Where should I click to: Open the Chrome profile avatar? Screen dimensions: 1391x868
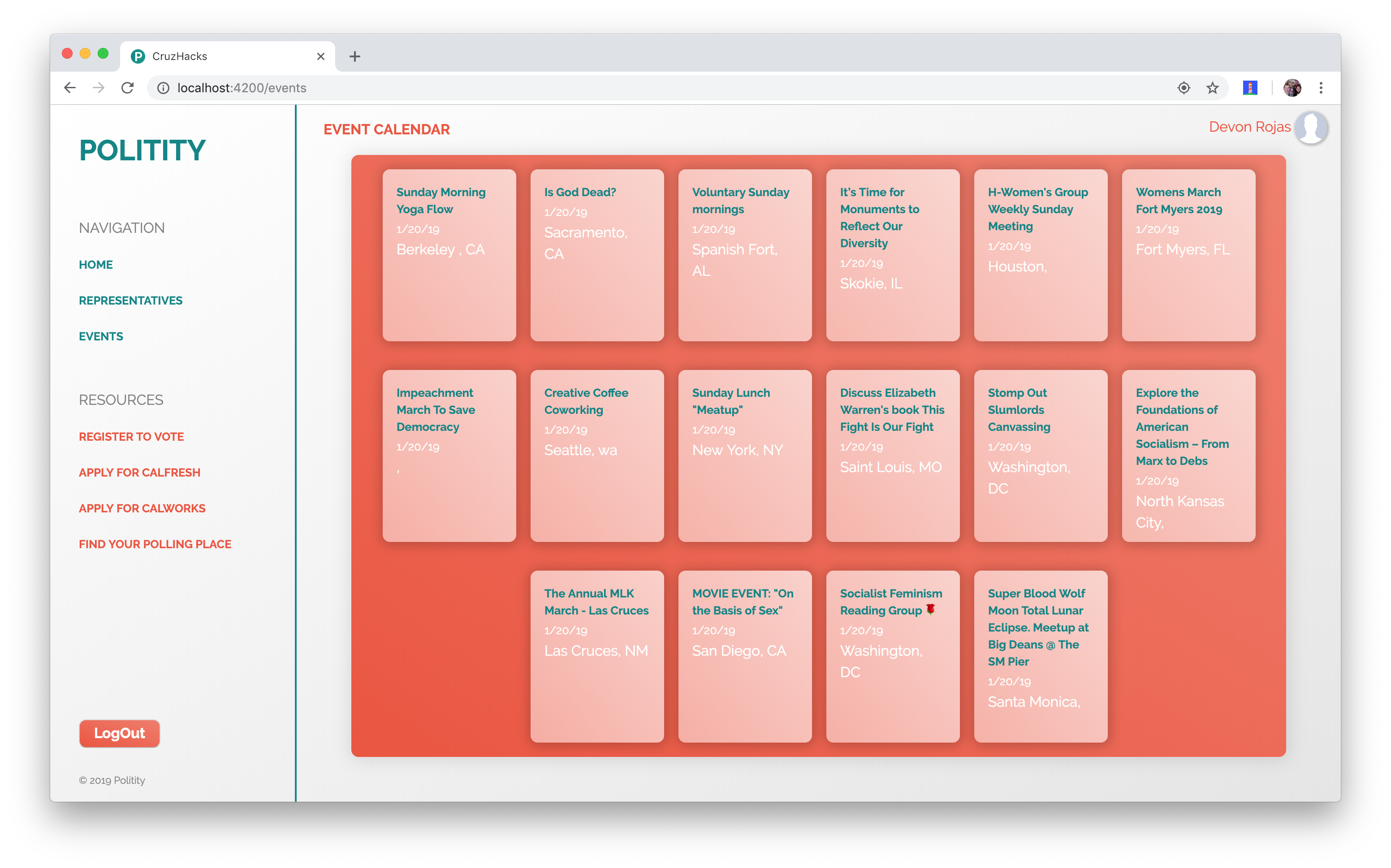(1292, 88)
